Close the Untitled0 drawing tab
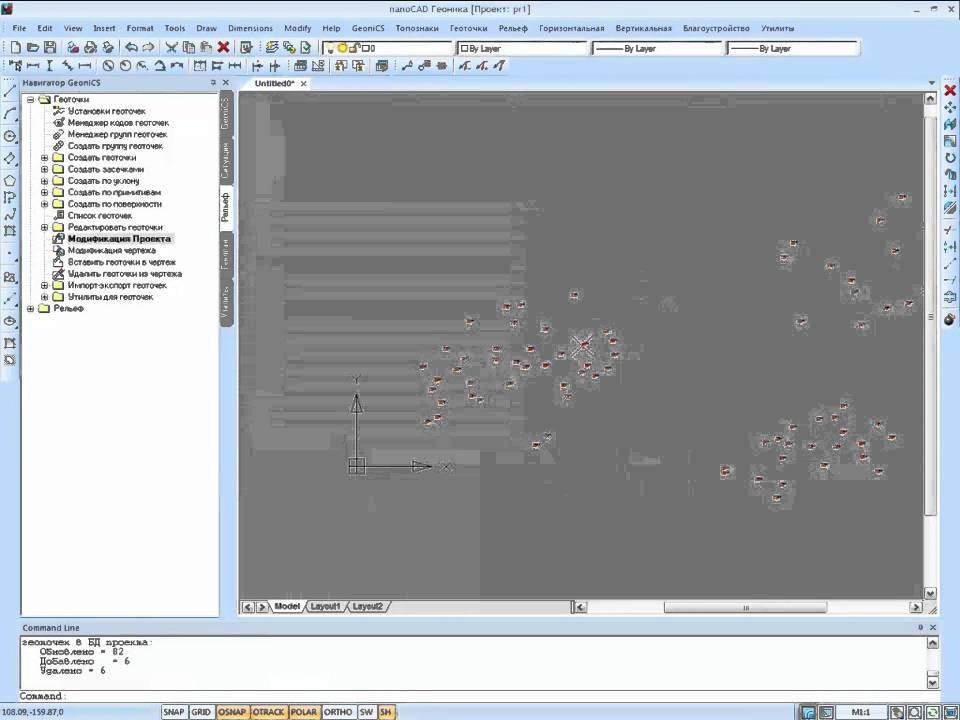The width and height of the screenshot is (960, 720). pos(304,83)
